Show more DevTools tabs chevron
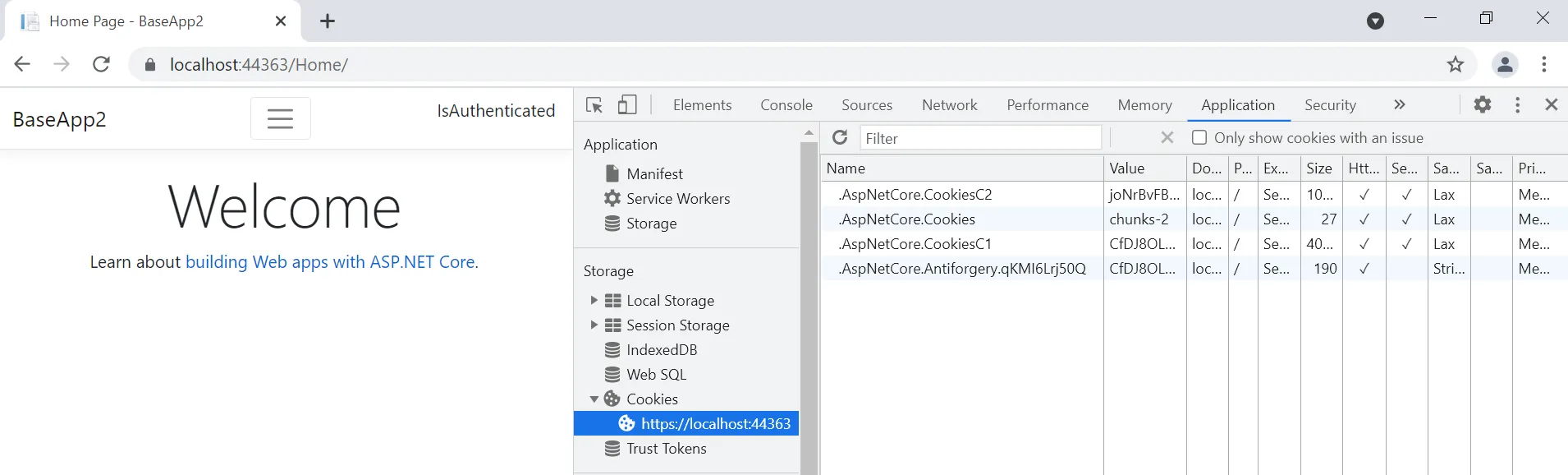This screenshot has width=1568, height=475. tap(1399, 105)
